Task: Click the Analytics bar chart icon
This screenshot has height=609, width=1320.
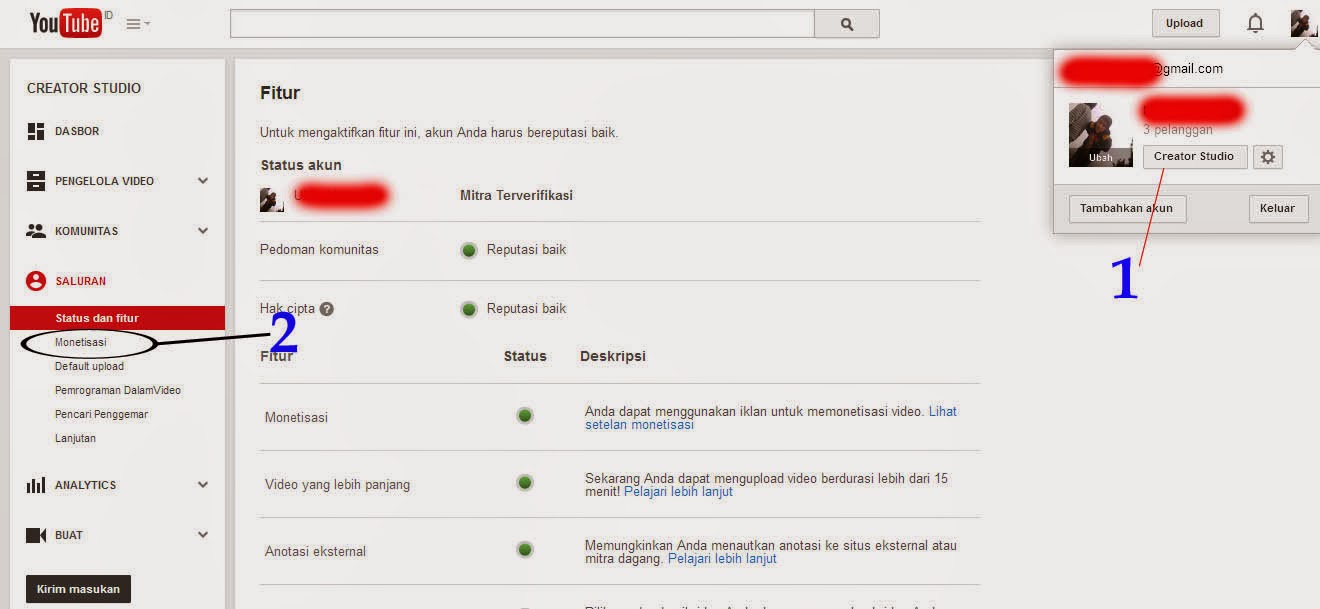Action: (36, 485)
